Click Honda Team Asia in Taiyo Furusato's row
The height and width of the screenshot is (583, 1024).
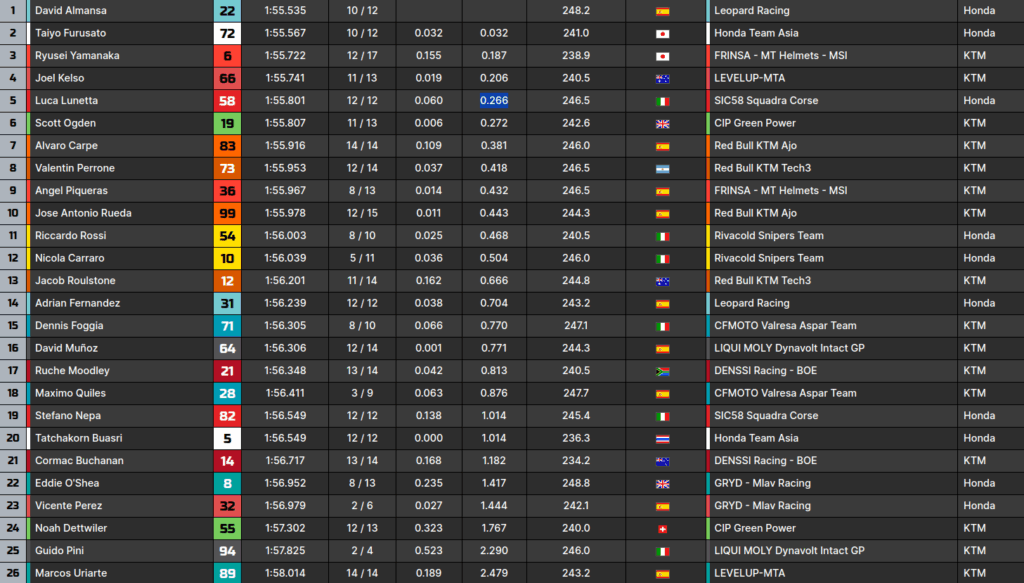coord(756,33)
